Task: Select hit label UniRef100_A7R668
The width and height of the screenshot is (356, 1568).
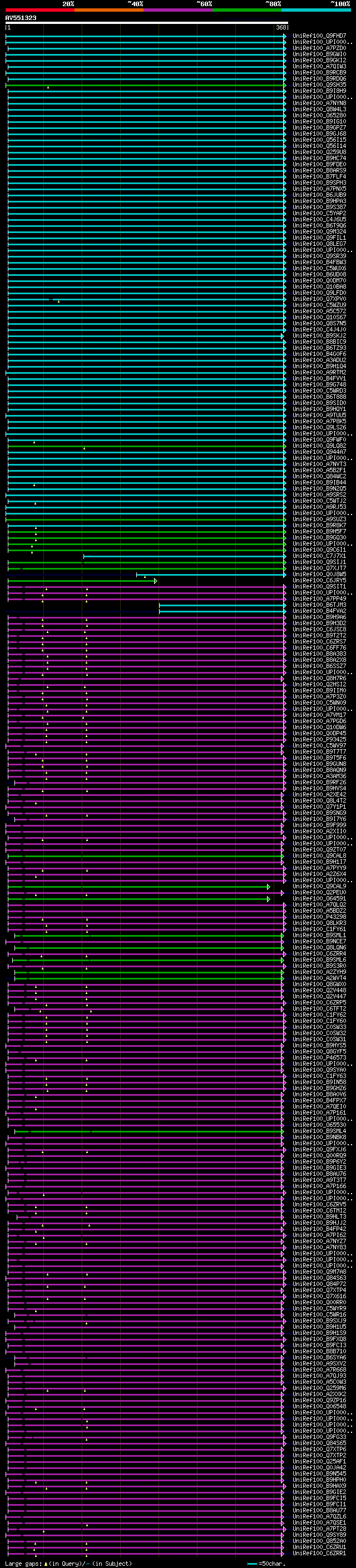Action: tap(319, 1369)
